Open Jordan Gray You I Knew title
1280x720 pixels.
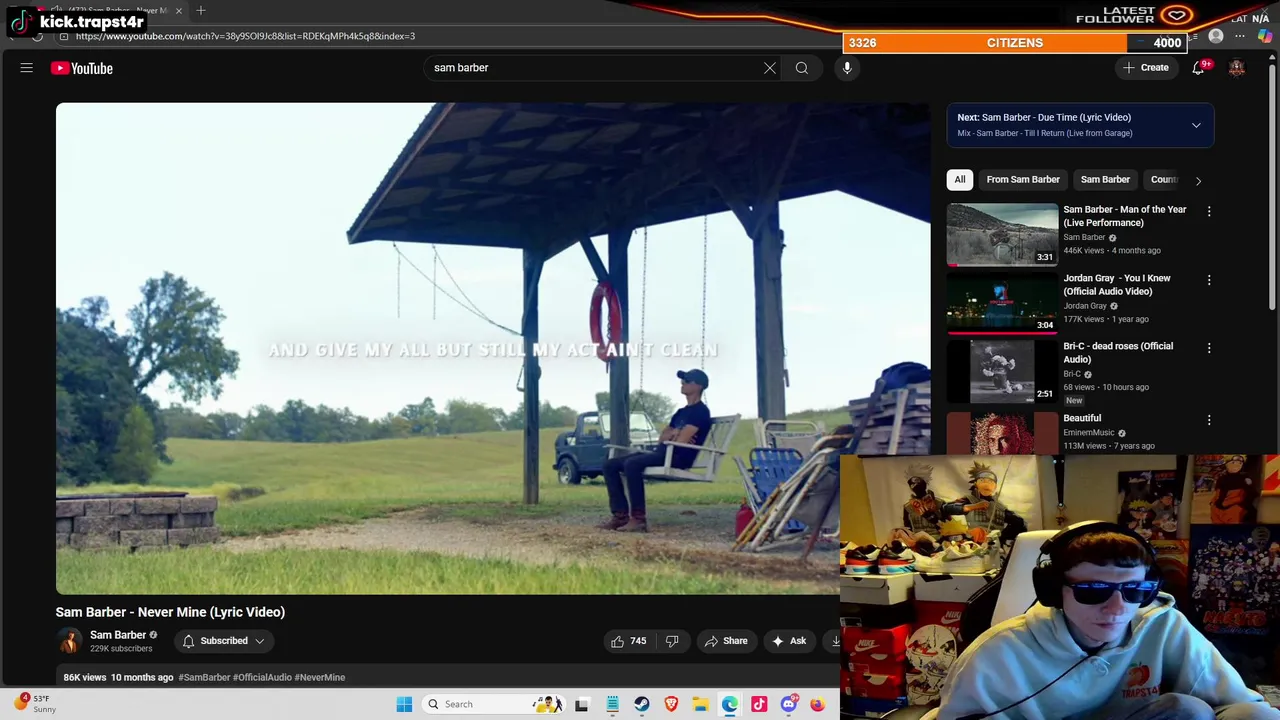1117,285
